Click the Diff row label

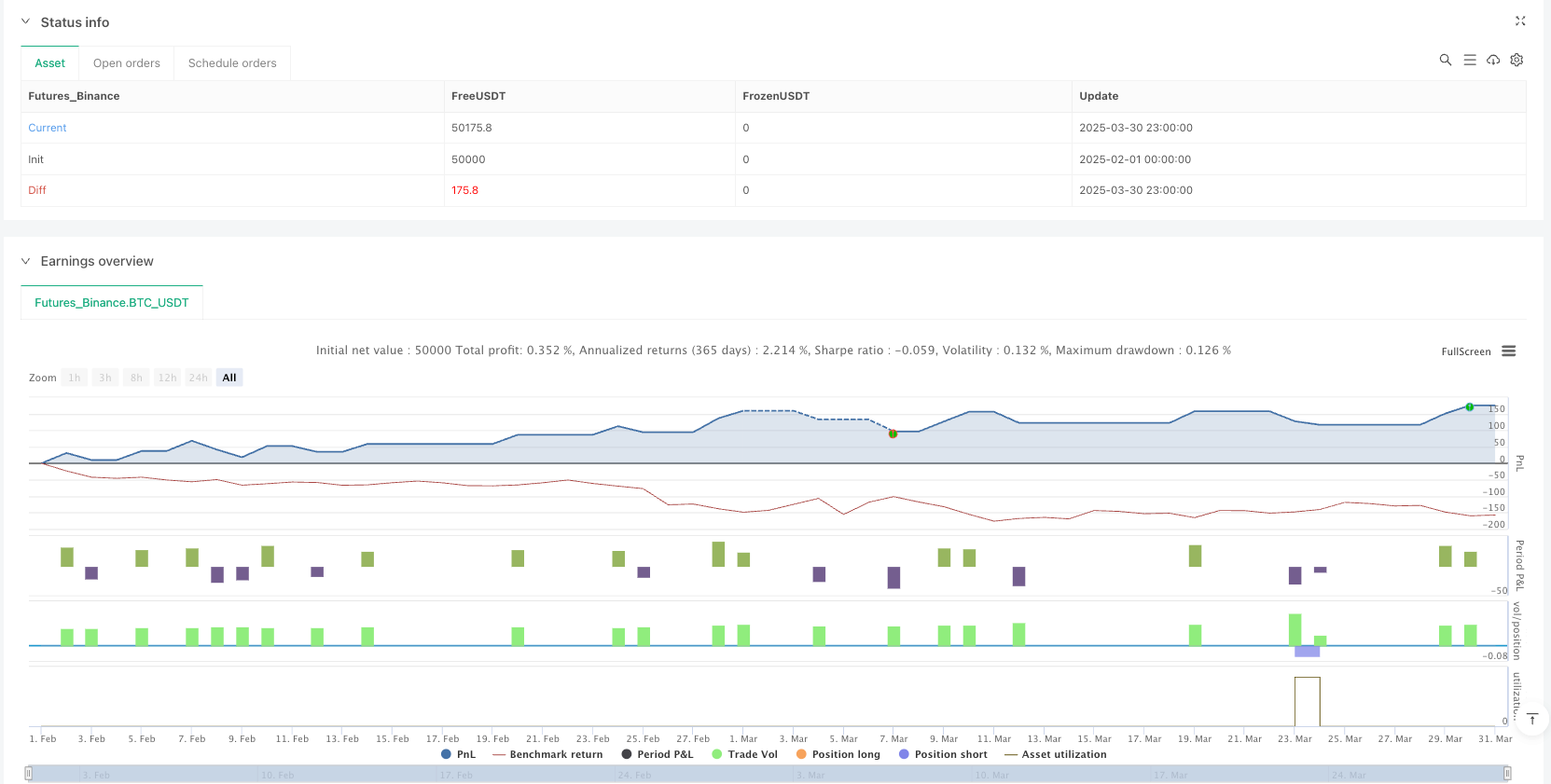(37, 190)
